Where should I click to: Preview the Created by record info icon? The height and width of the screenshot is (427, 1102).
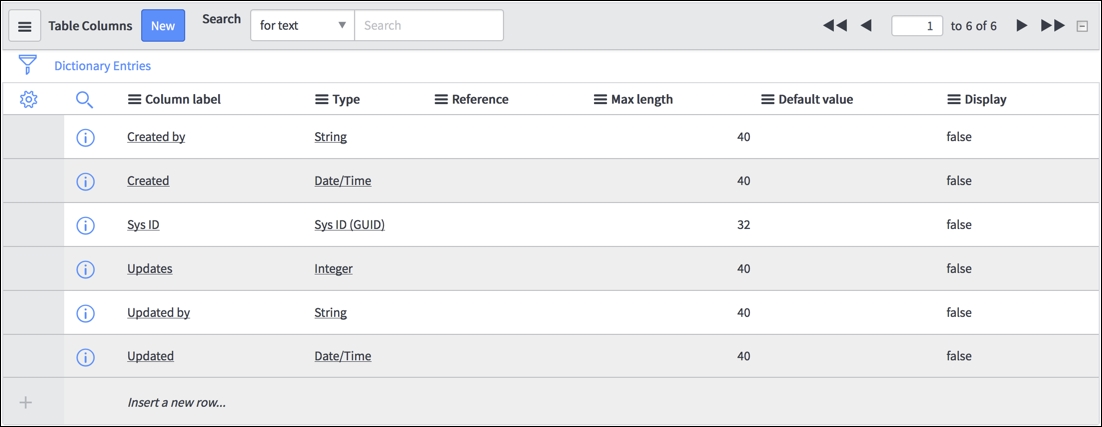[x=85, y=138]
